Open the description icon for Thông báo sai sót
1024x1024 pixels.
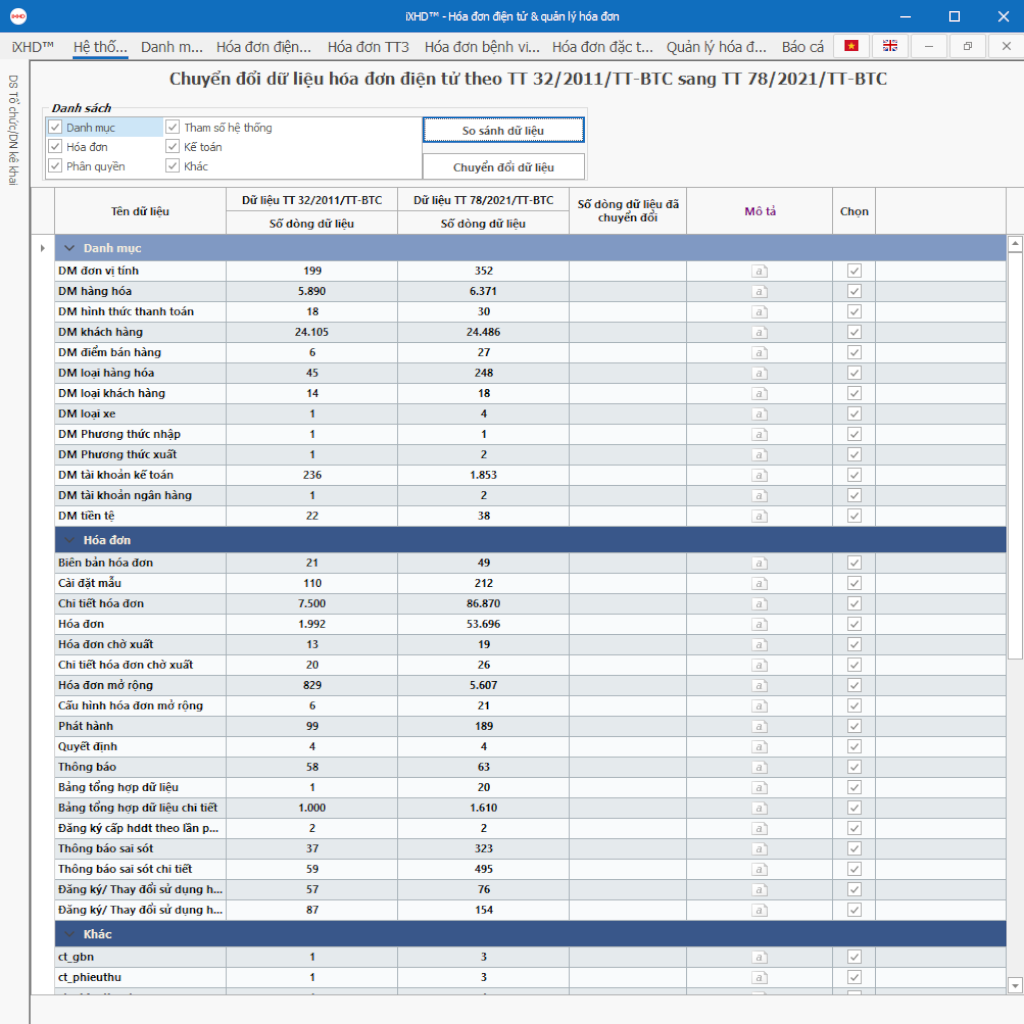click(760, 848)
